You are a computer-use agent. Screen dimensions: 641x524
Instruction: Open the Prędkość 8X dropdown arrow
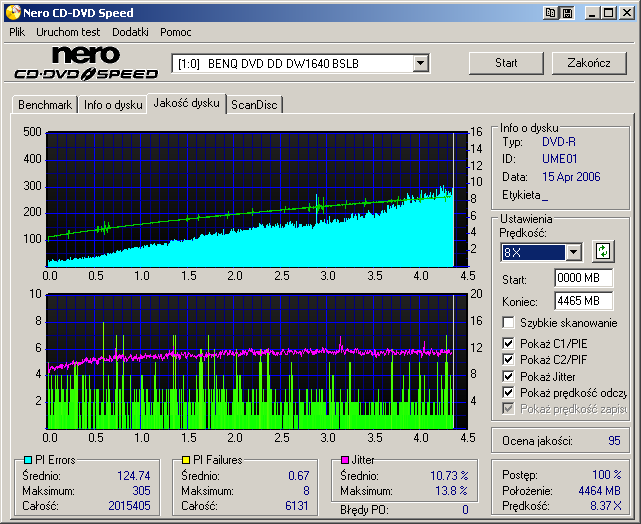[x=574, y=252]
